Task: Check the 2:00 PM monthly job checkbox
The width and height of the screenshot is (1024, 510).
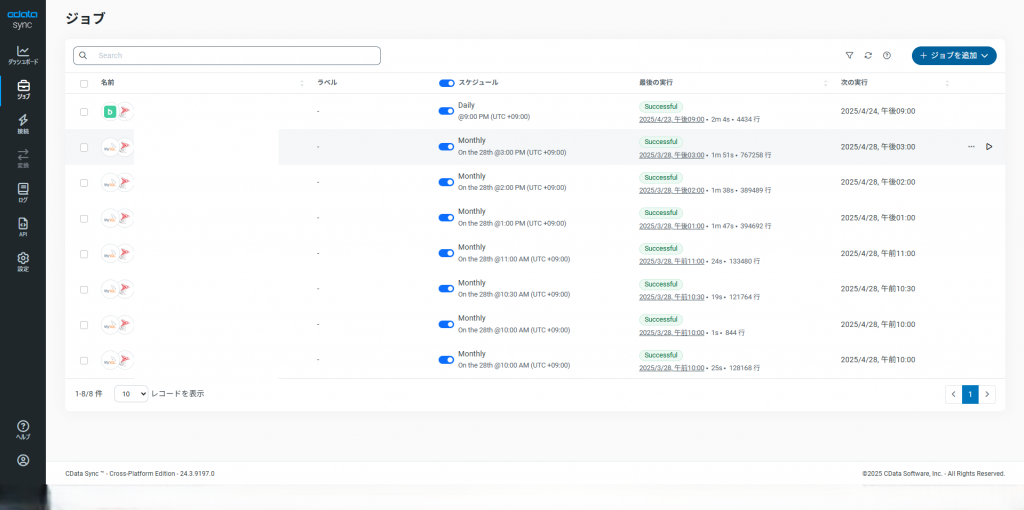Action: [84, 183]
